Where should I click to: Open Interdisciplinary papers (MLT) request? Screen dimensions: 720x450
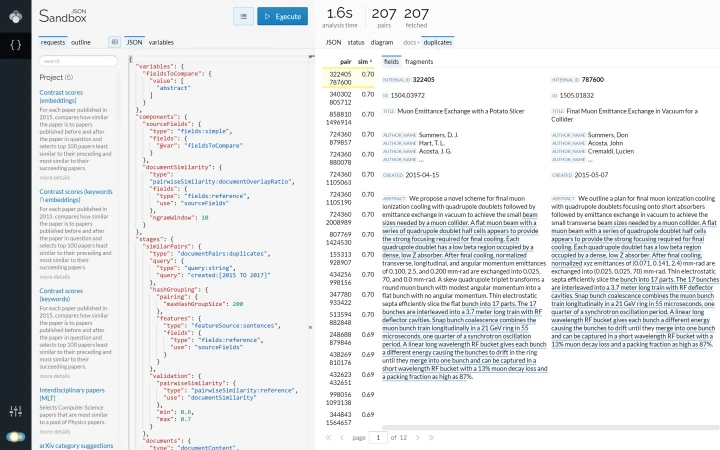pos(72,394)
